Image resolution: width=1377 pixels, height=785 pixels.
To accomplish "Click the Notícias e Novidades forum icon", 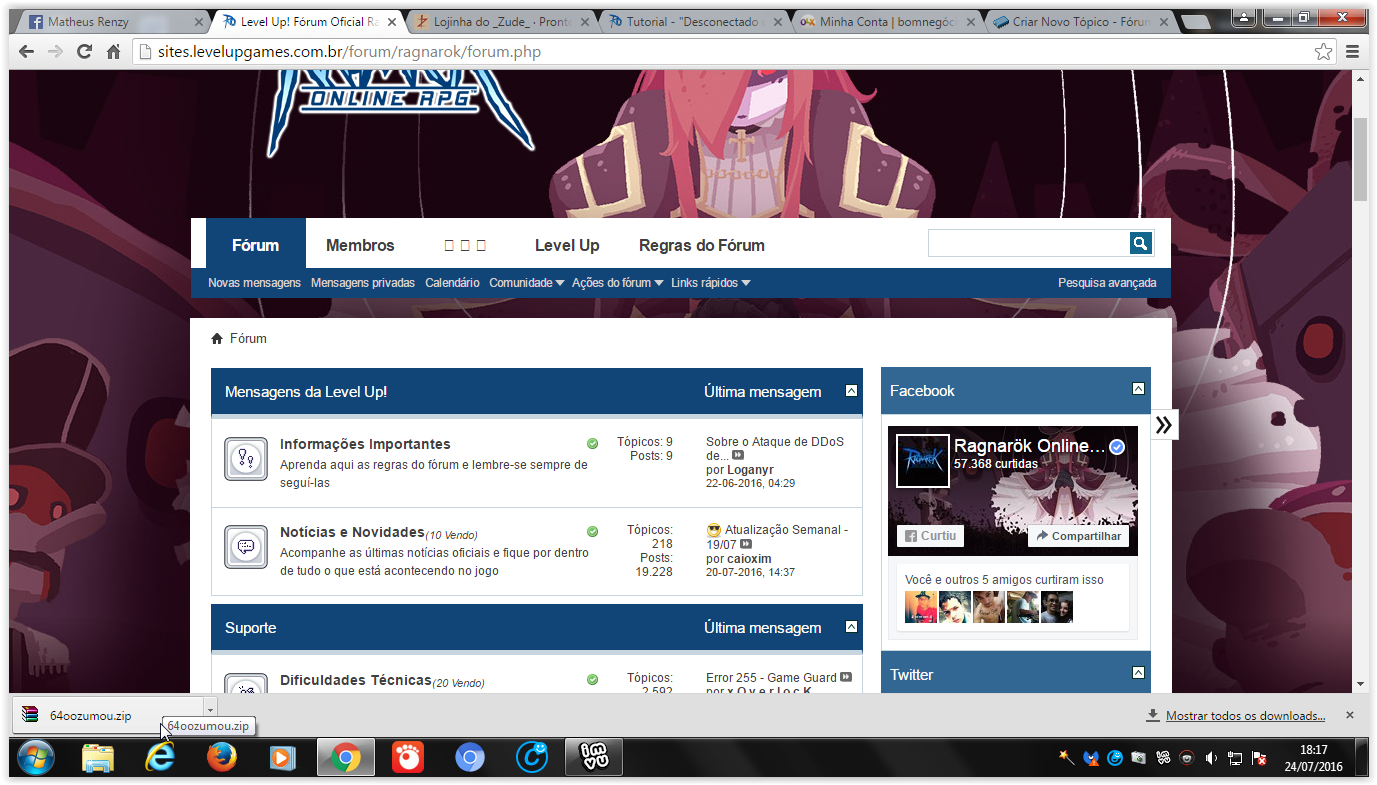I will click(245, 547).
